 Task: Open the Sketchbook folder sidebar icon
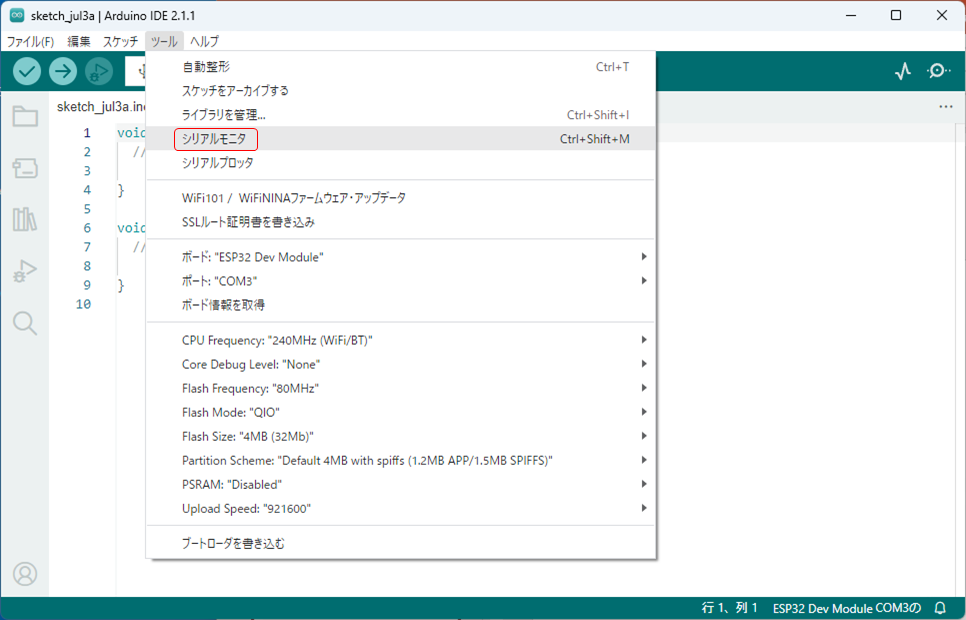(x=25, y=116)
